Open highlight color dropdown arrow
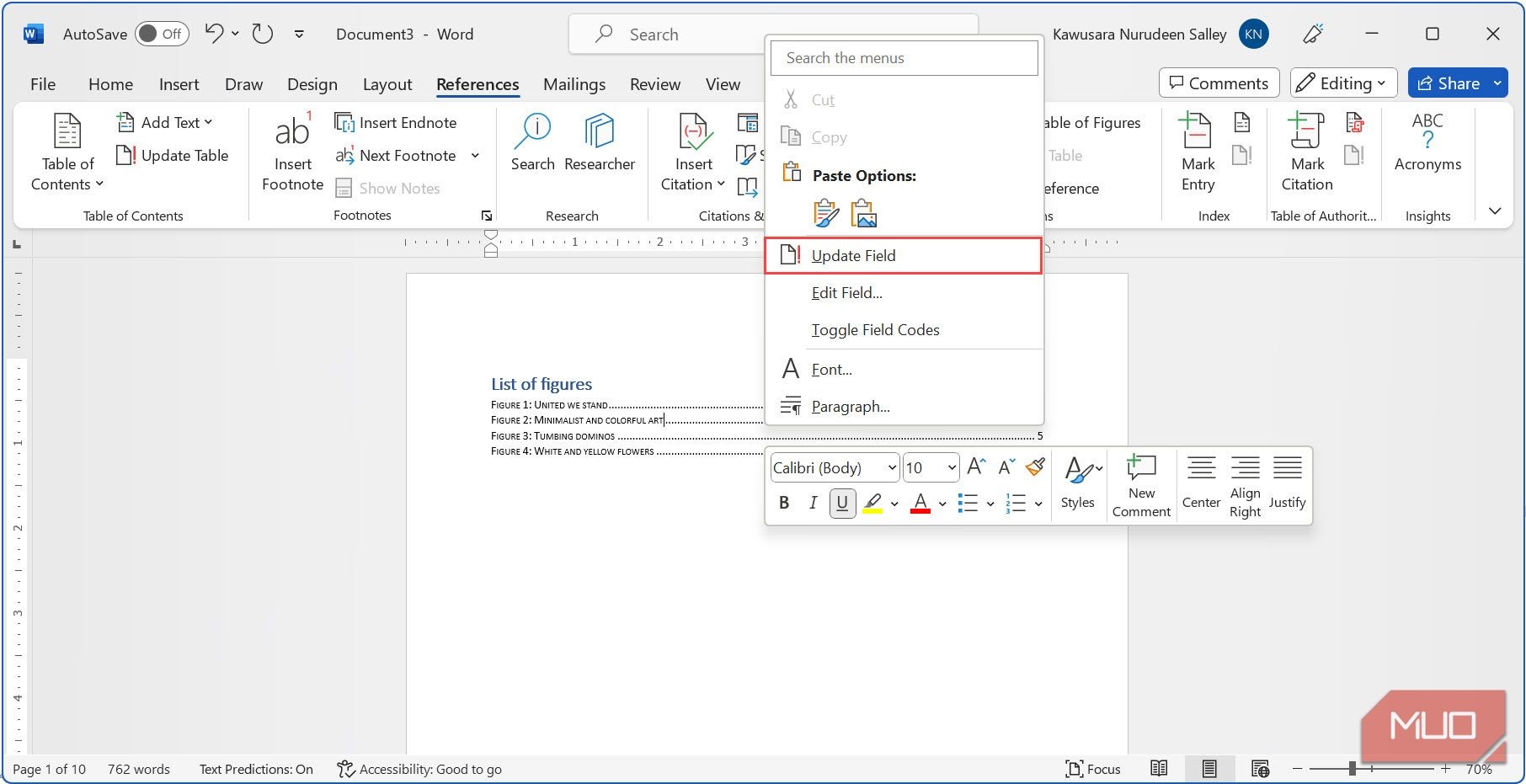1526x784 pixels. click(894, 504)
